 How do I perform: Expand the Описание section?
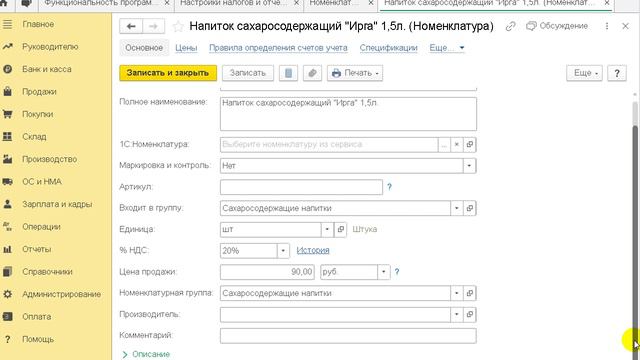click(146, 354)
